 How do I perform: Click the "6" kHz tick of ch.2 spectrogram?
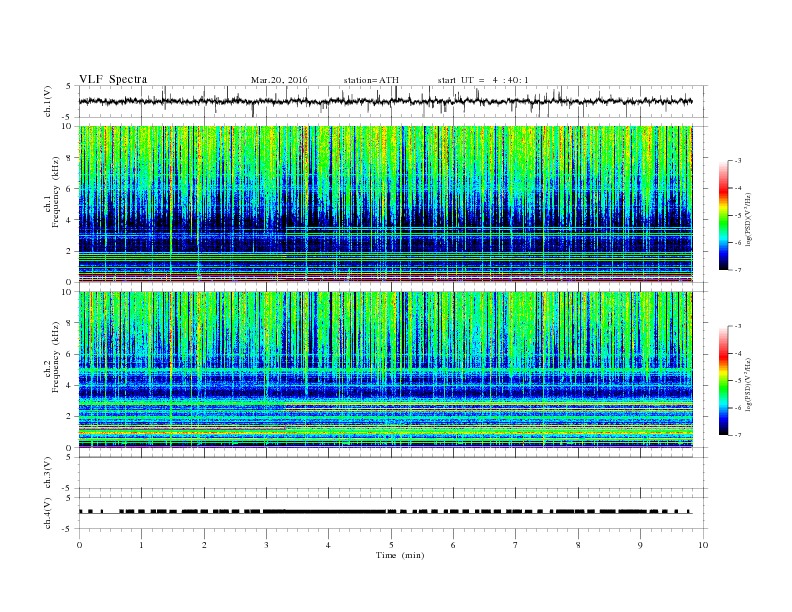(69, 354)
